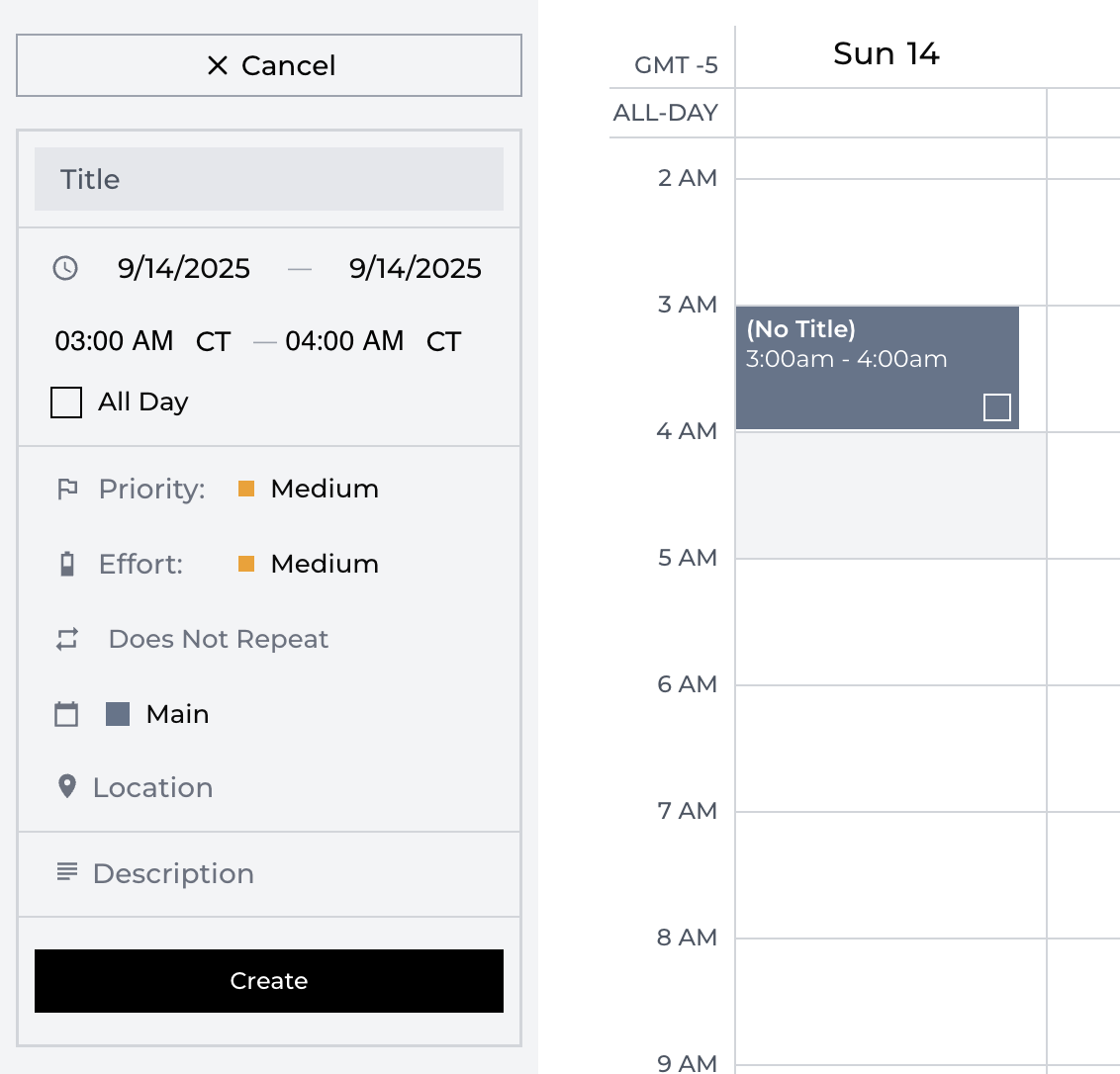The height and width of the screenshot is (1074, 1120).
Task: Click the effort battery icon
Action: pos(67,564)
